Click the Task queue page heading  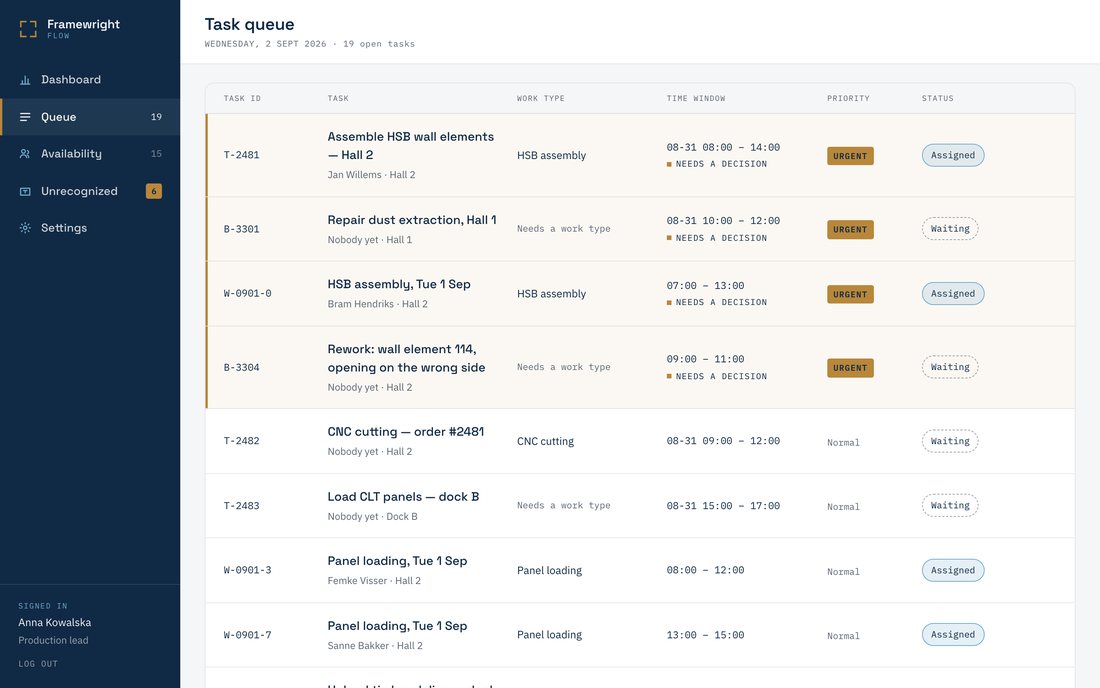249,25
